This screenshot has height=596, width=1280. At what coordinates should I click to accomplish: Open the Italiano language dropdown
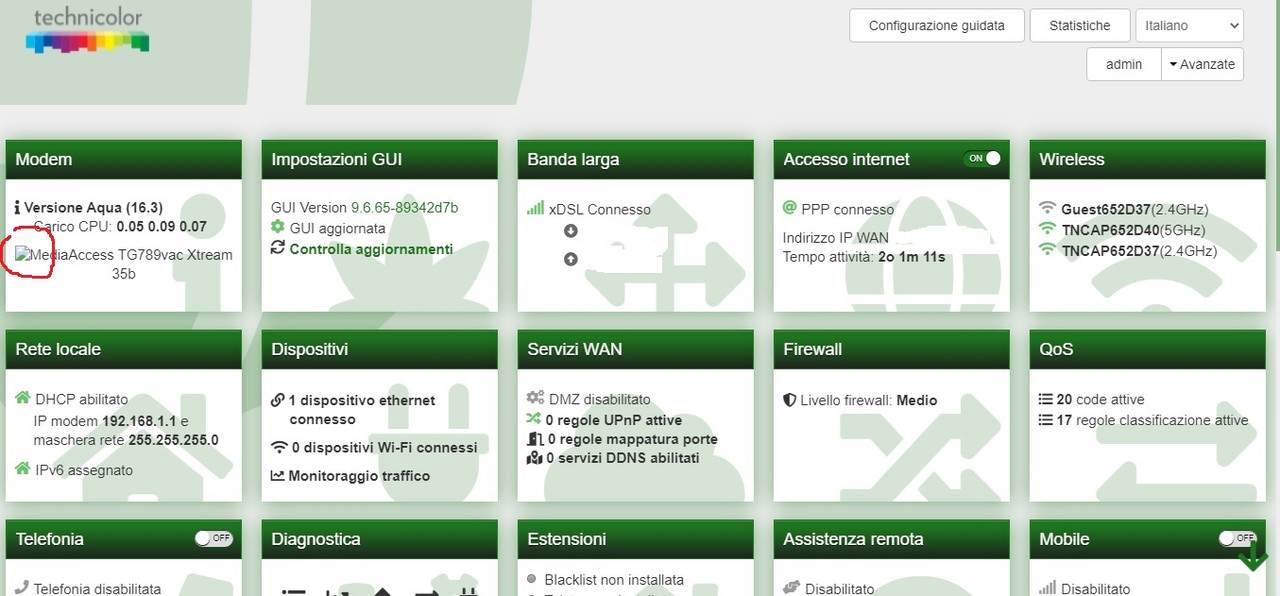tap(1189, 26)
